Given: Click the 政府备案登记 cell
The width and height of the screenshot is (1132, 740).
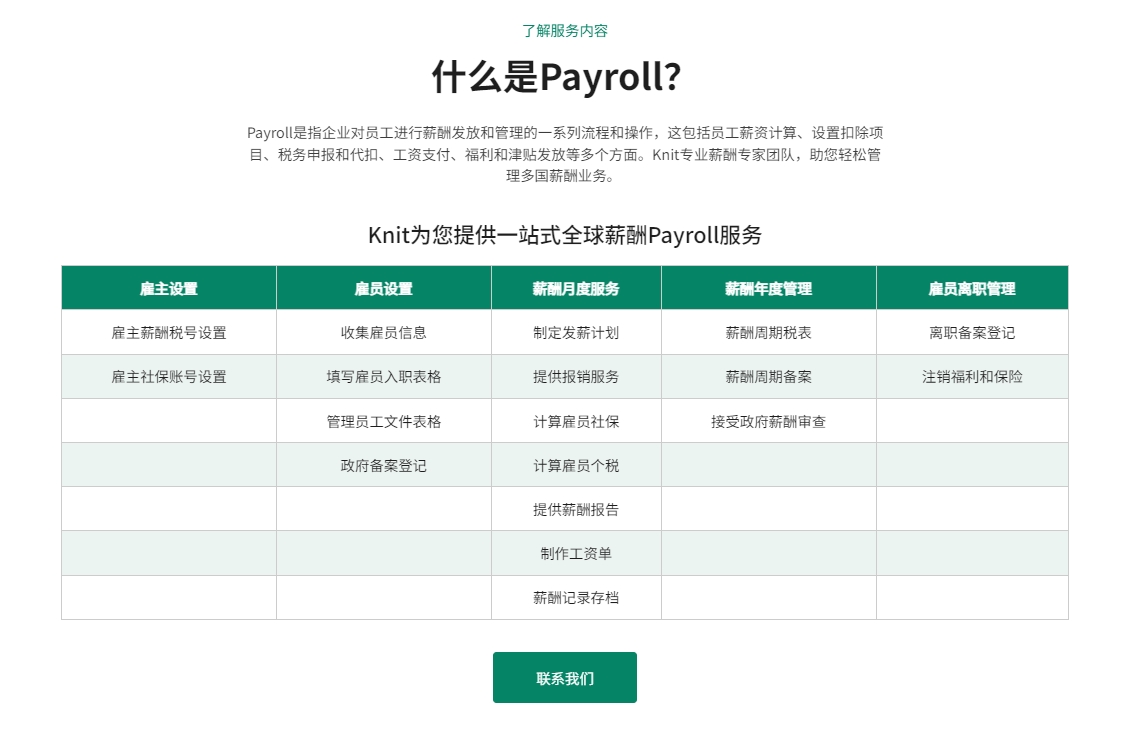Looking at the screenshot, I should click(384, 465).
